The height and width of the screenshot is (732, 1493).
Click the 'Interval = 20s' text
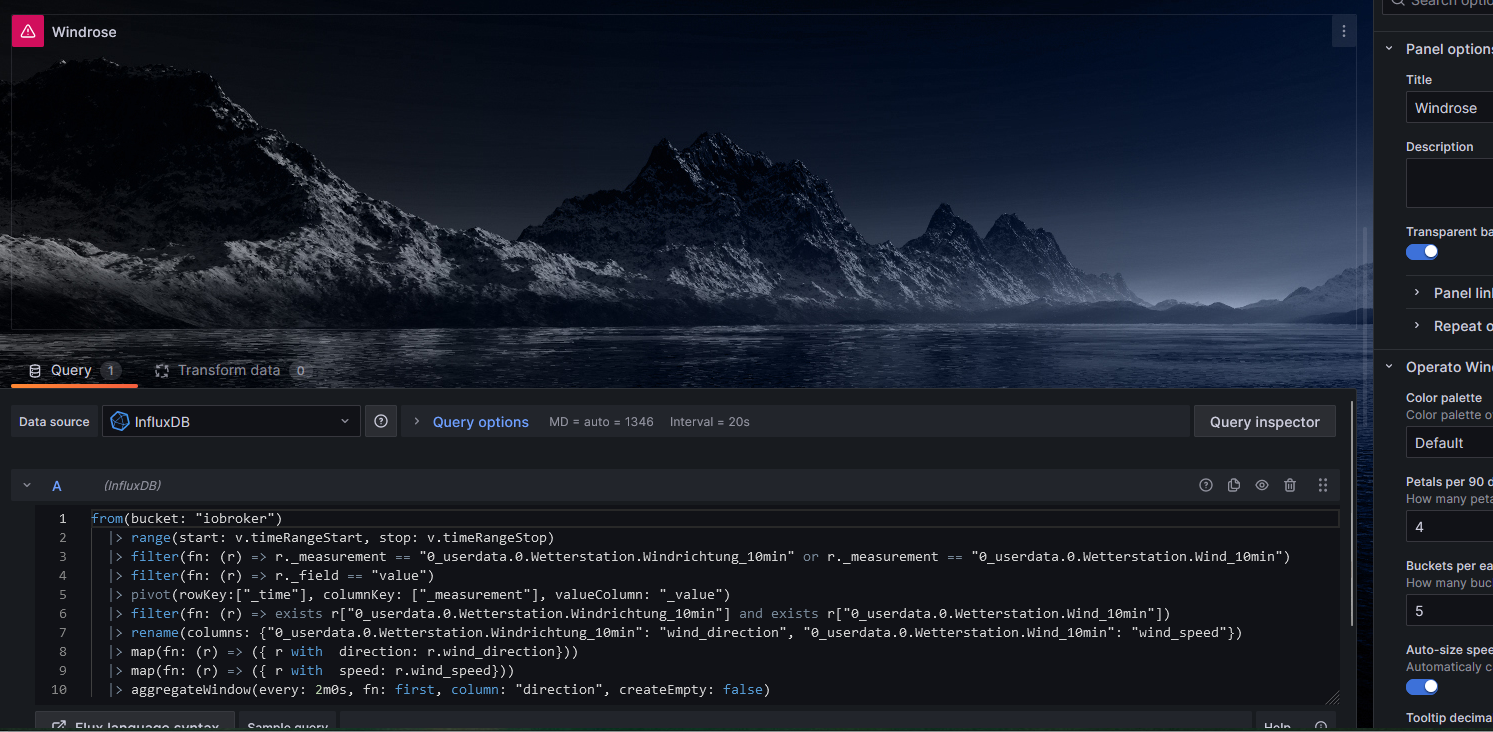[710, 422]
